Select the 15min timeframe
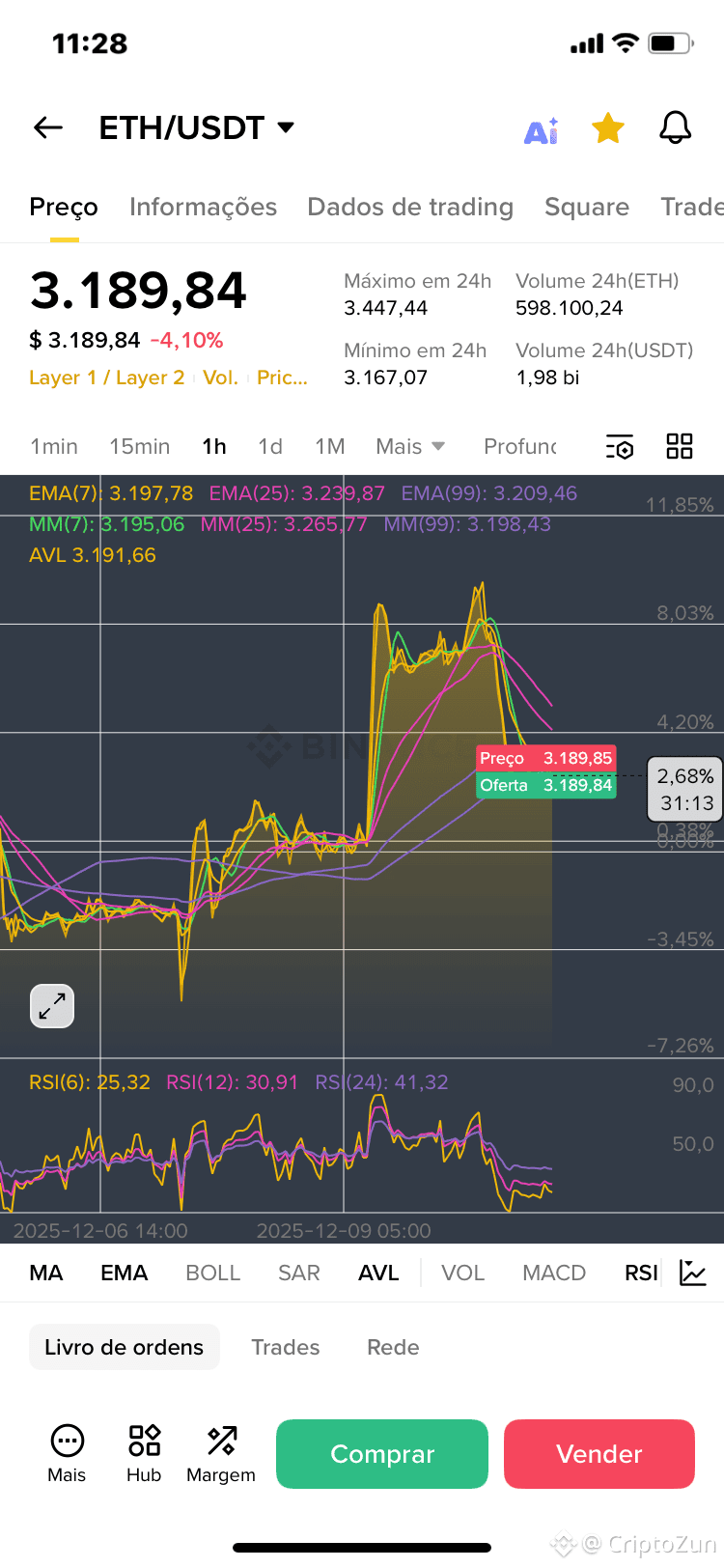The width and height of the screenshot is (724, 1568). pyautogui.click(x=139, y=446)
